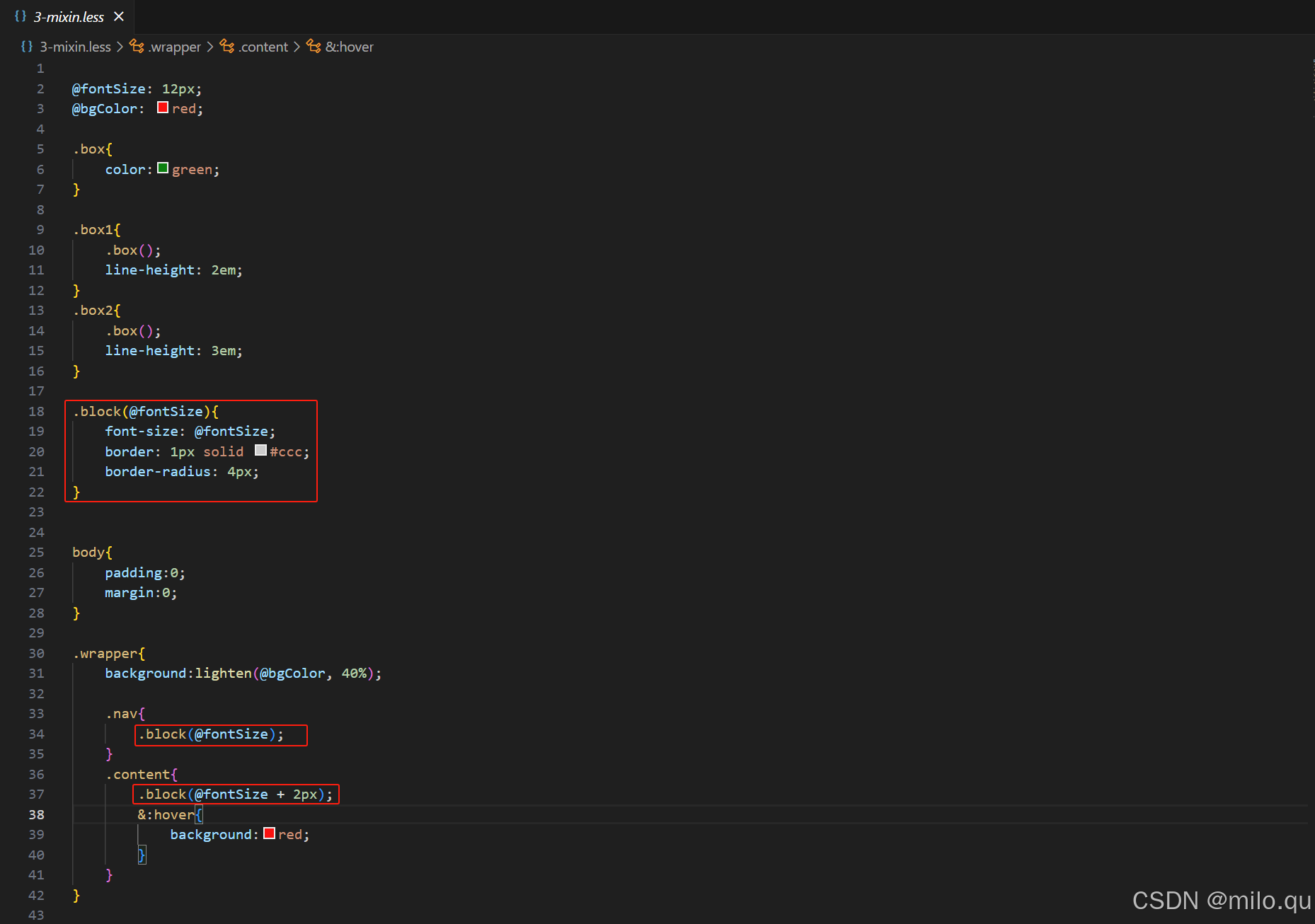
Task: Click the '.box();' call on line 14
Action: coord(133,331)
